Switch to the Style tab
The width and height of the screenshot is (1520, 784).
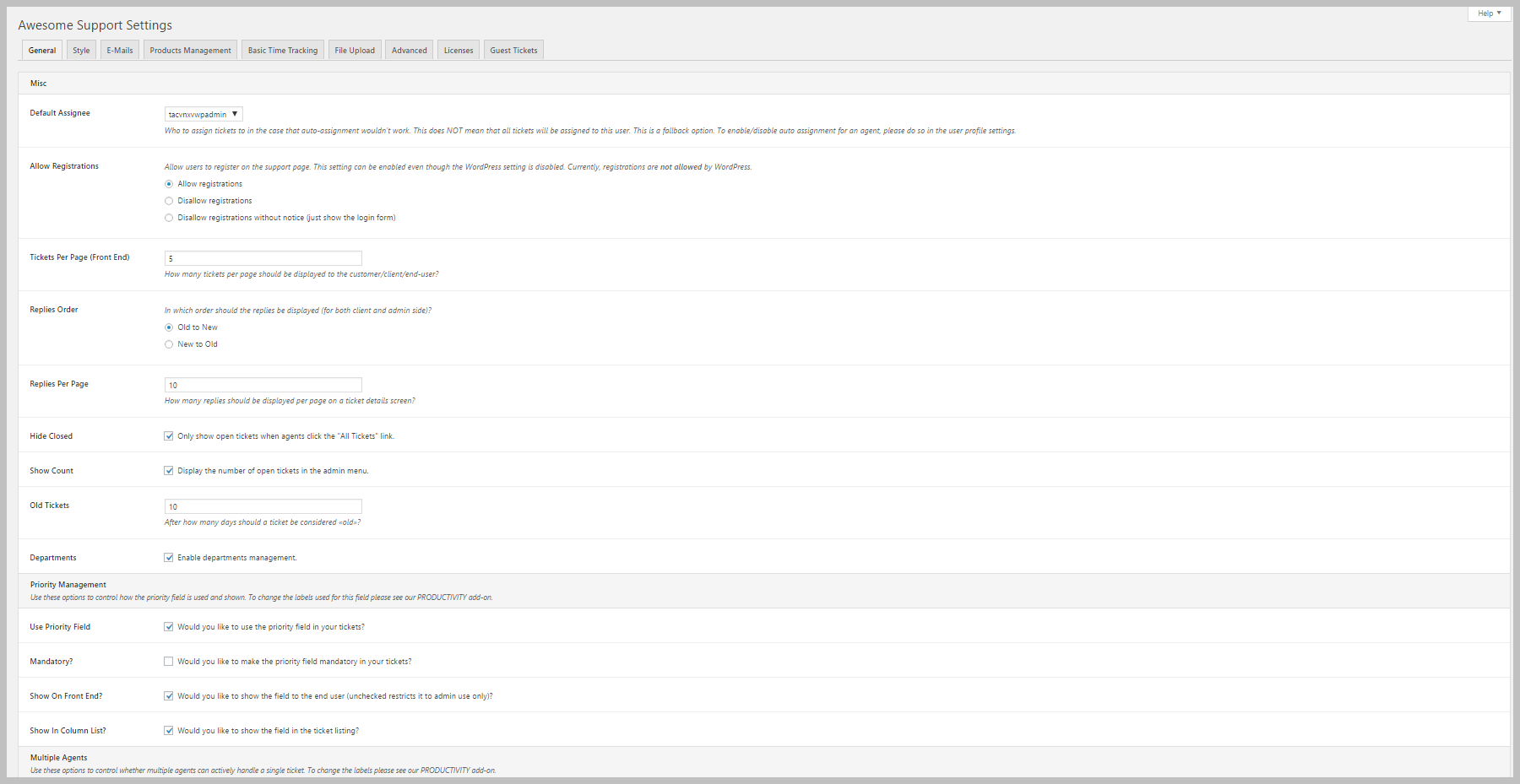(x=81, y=51)
